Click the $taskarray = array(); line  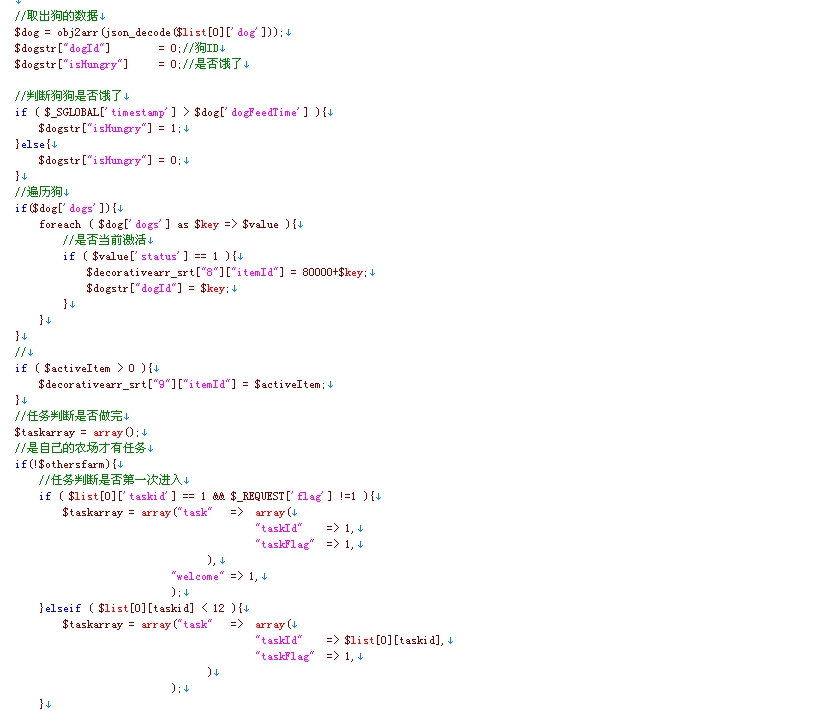tap(81, 432)
